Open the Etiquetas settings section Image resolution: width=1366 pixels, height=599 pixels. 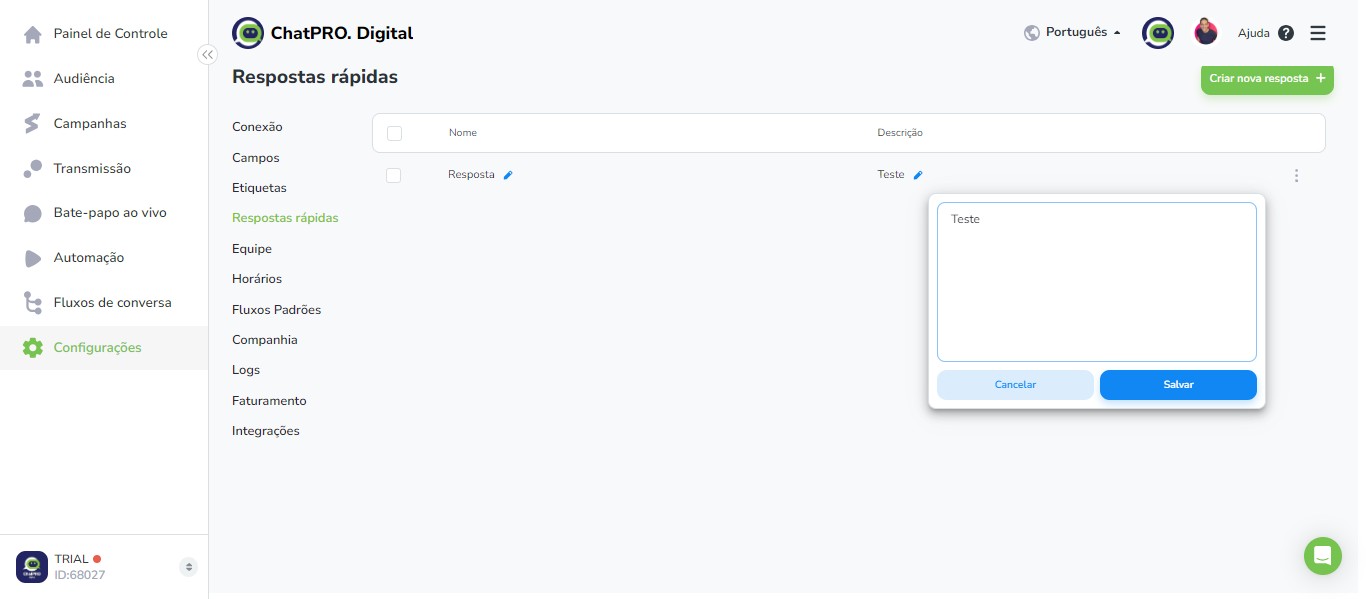pos(259,188)
